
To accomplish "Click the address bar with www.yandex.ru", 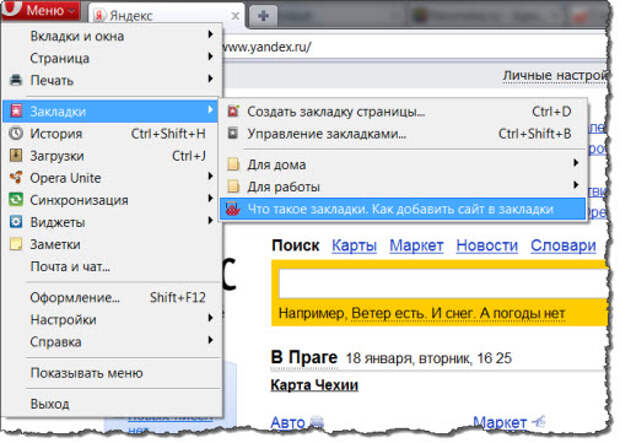I will [414, 47].
